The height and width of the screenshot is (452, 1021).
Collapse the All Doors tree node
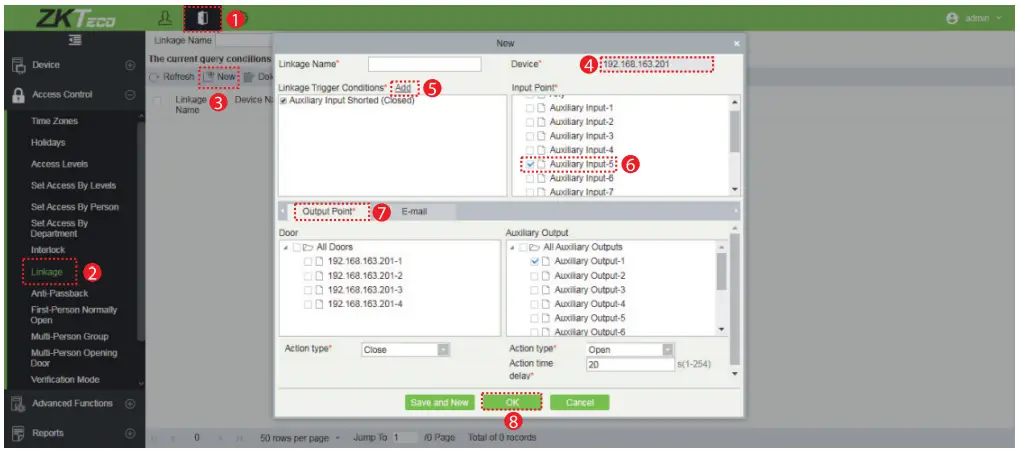pos(286,247)
